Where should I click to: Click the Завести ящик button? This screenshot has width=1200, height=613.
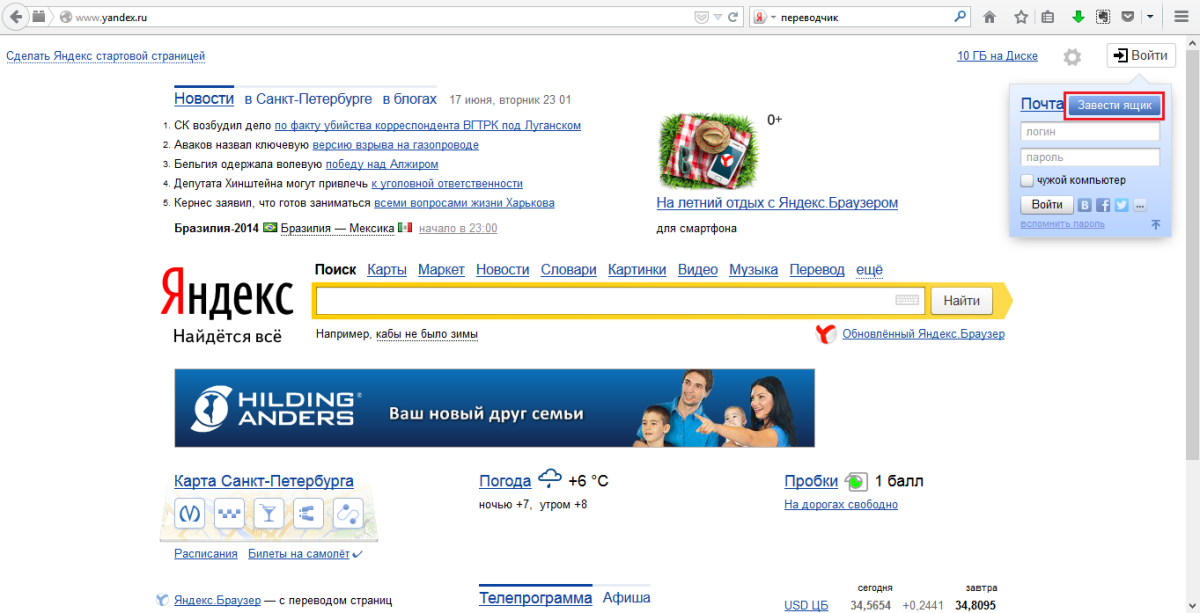[x=1115, y=105]
